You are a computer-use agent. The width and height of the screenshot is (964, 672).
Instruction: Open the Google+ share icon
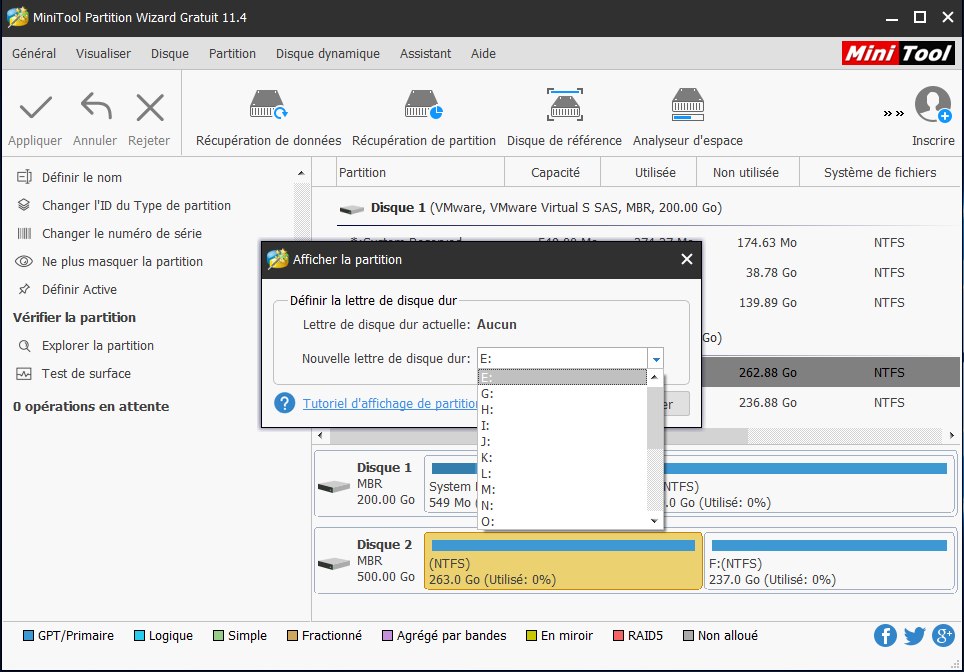(943, 636)
